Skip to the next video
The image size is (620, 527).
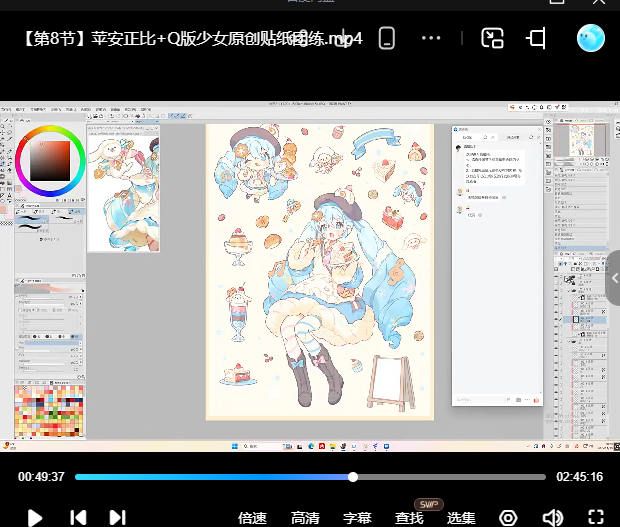point(117,517)
